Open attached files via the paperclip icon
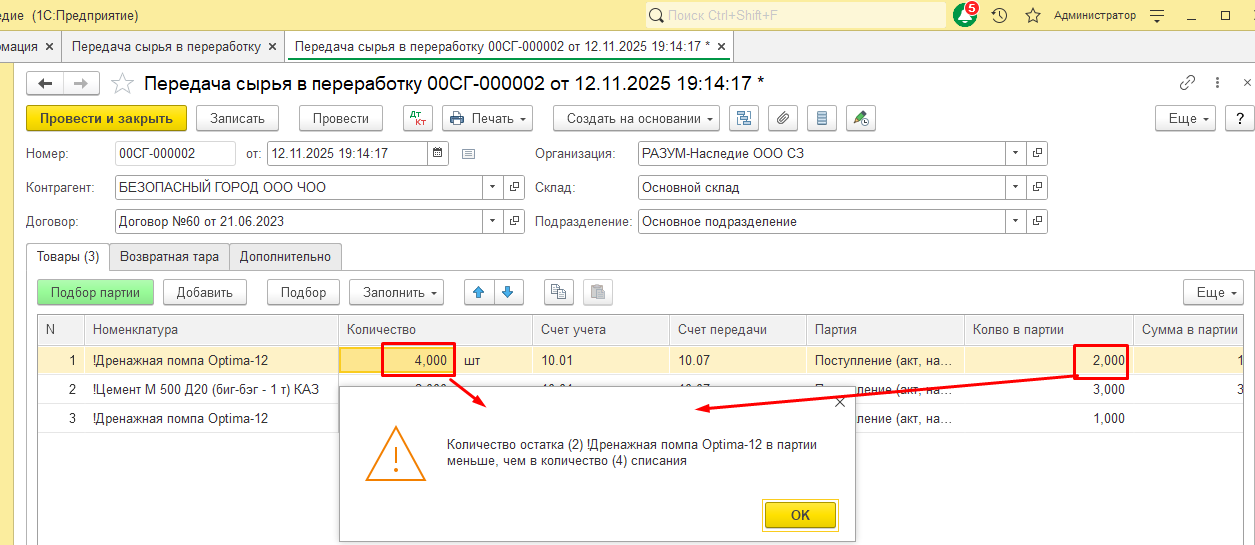This screenshot has height=545, width=1255. point(783,118)
